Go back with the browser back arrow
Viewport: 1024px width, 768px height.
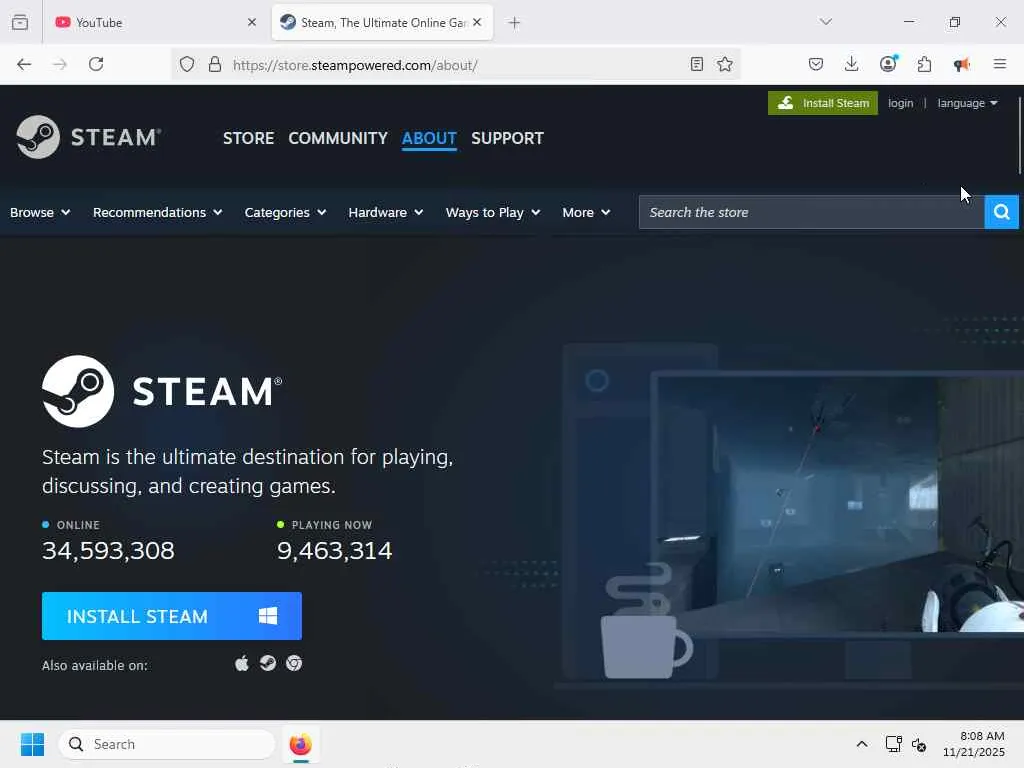coord(24,64)
